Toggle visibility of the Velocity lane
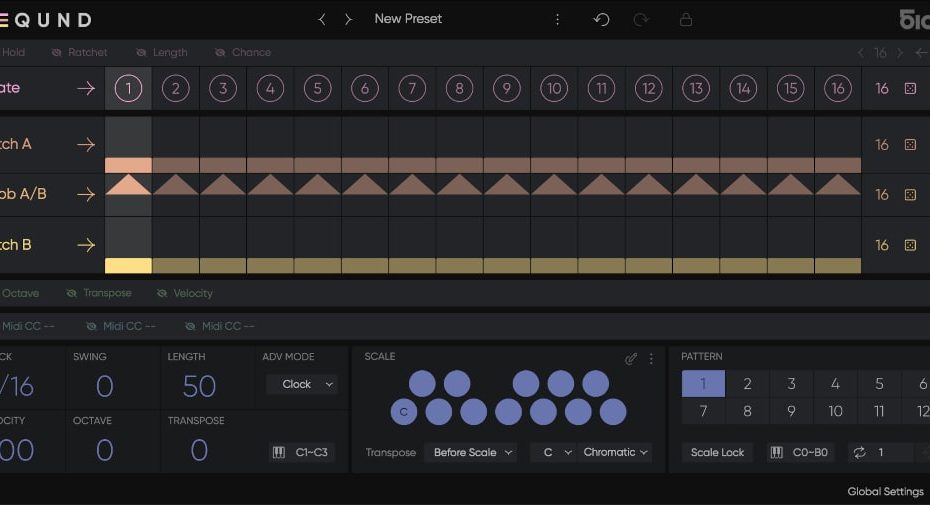930x505 pixels. (x=163, y=293)
